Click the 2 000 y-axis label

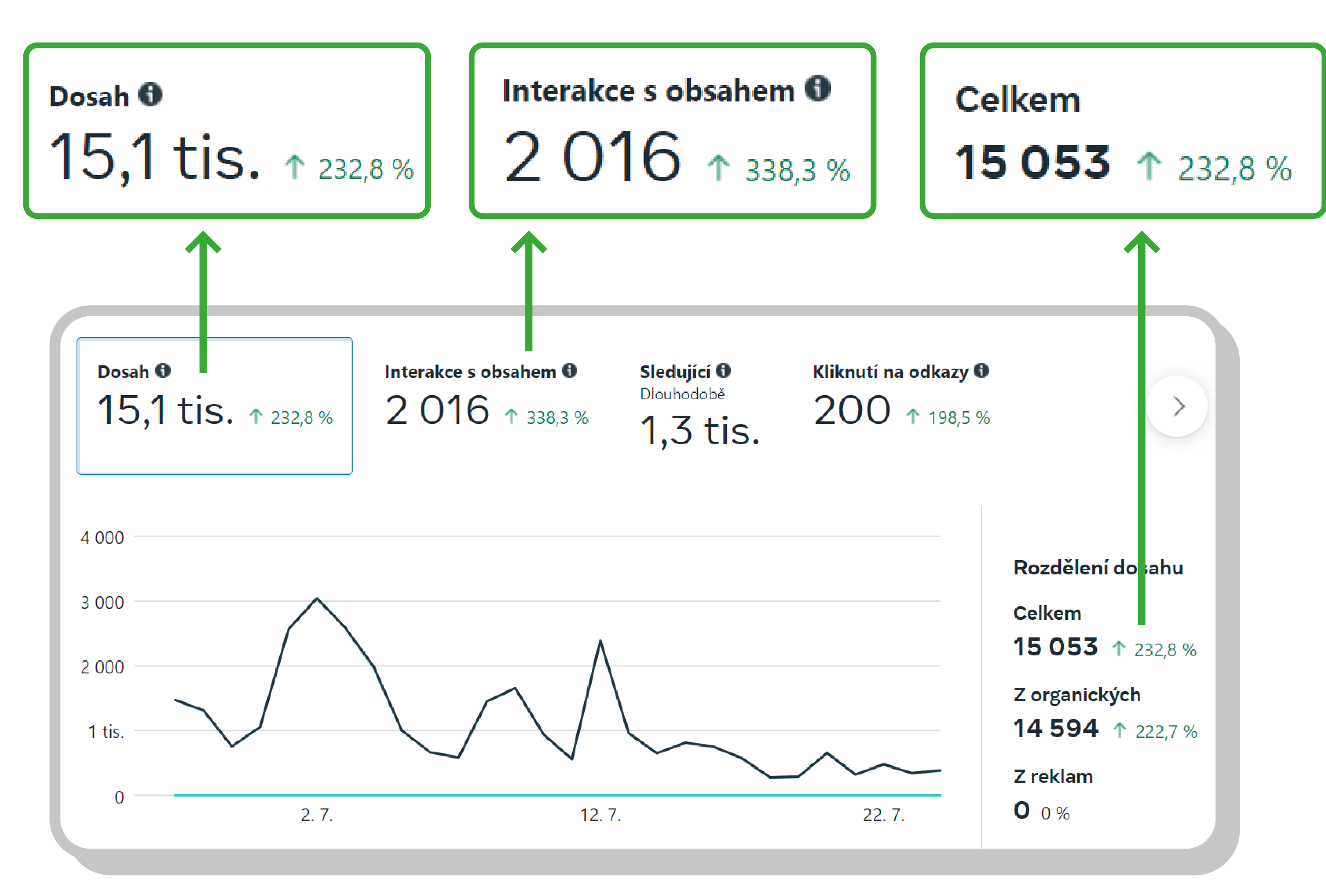click(x=102, y=667)
